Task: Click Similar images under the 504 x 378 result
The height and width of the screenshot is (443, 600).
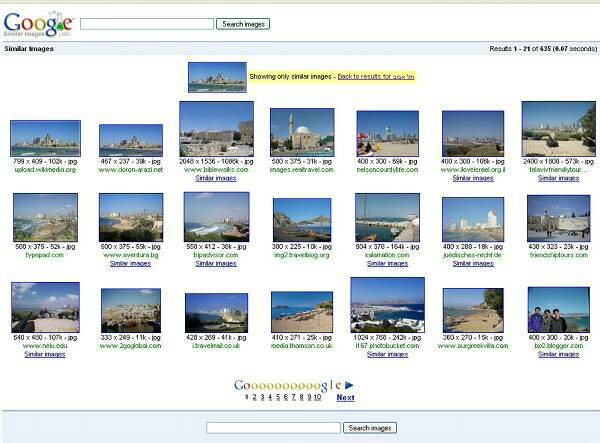Action: pyautogui.click(x=388, y=263)
